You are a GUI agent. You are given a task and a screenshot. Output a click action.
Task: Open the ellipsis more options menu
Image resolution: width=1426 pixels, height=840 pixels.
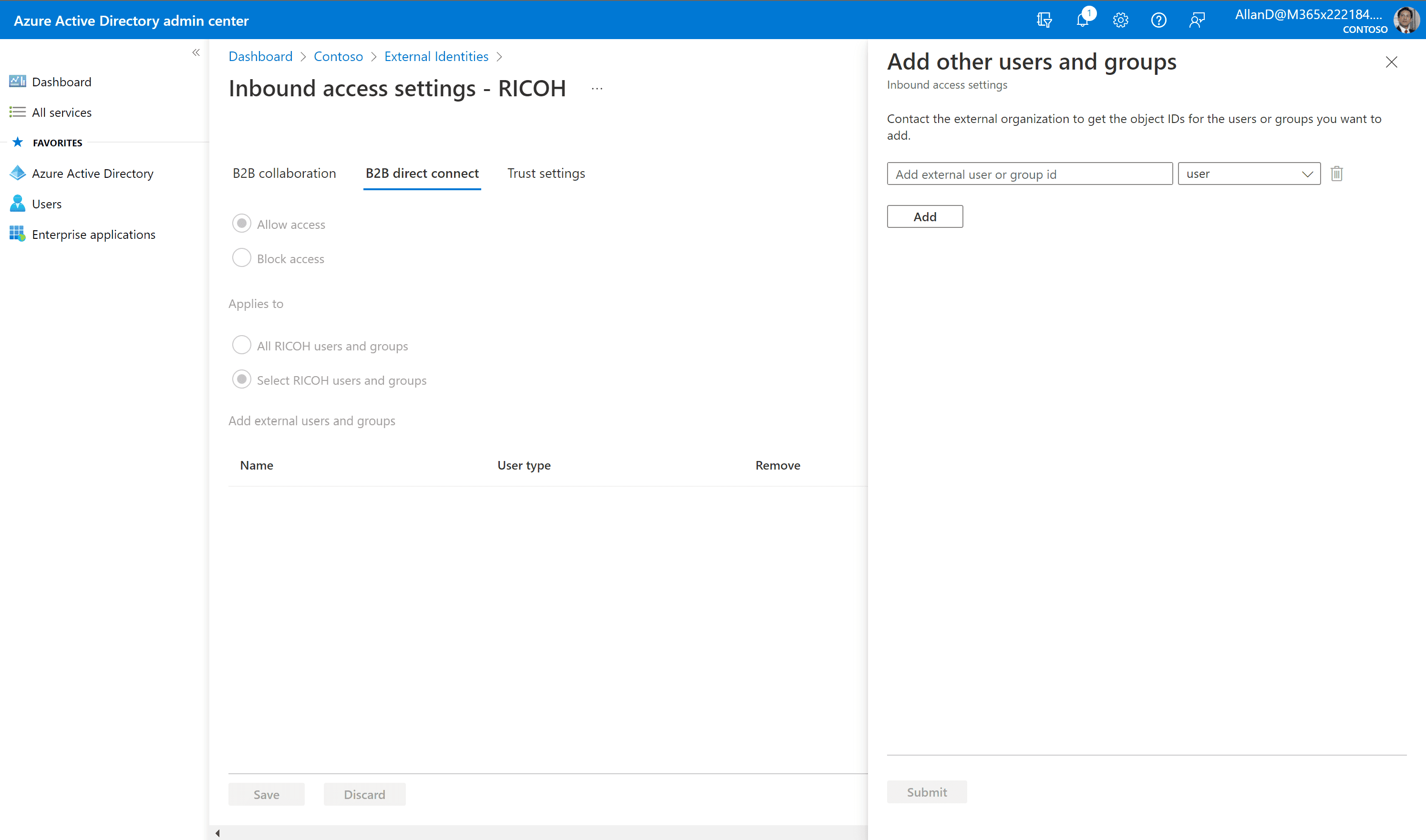click(x=597, y=88)
